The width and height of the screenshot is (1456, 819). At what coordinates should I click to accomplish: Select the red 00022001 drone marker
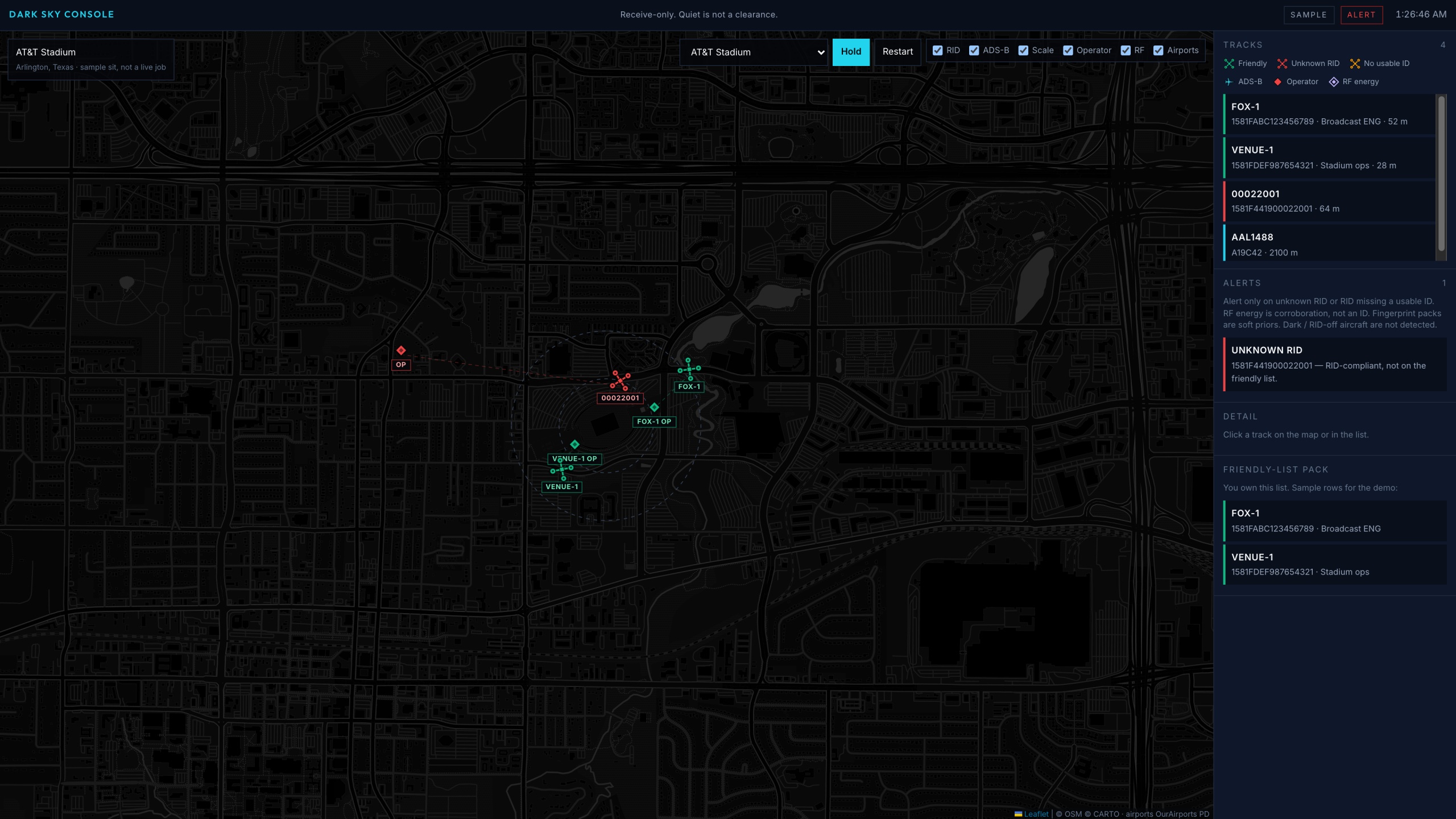(620, 380)
